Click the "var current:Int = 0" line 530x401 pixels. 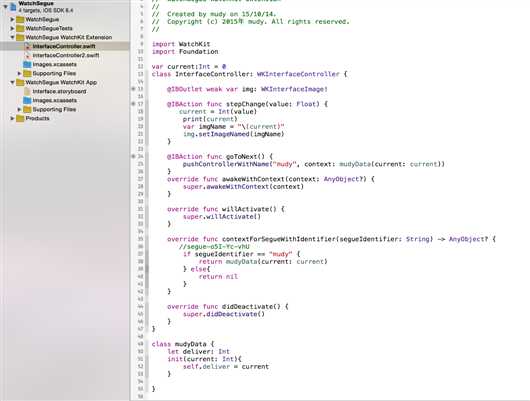click(x=189, y=67)
